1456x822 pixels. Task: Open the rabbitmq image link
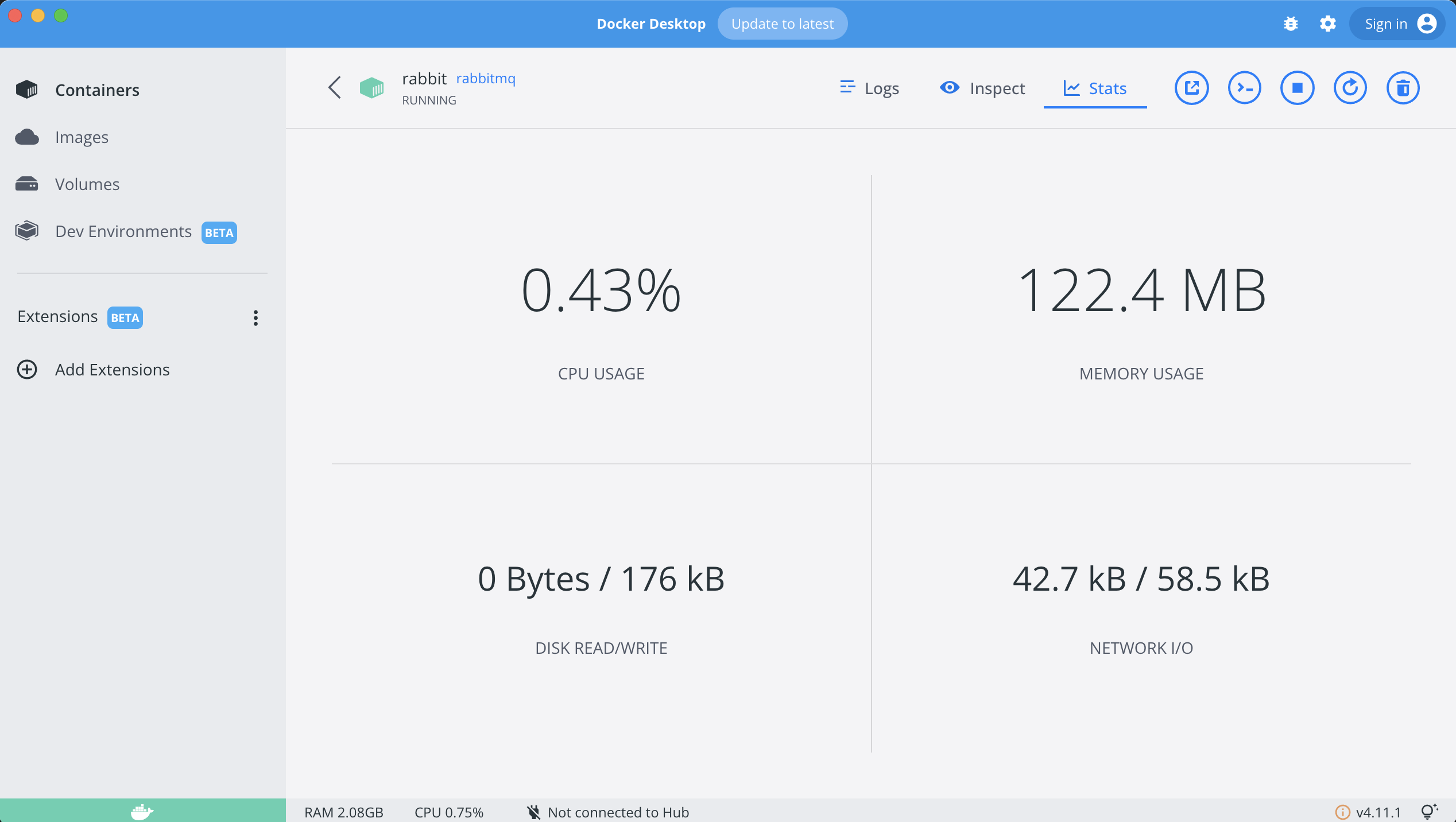[486, 78]
